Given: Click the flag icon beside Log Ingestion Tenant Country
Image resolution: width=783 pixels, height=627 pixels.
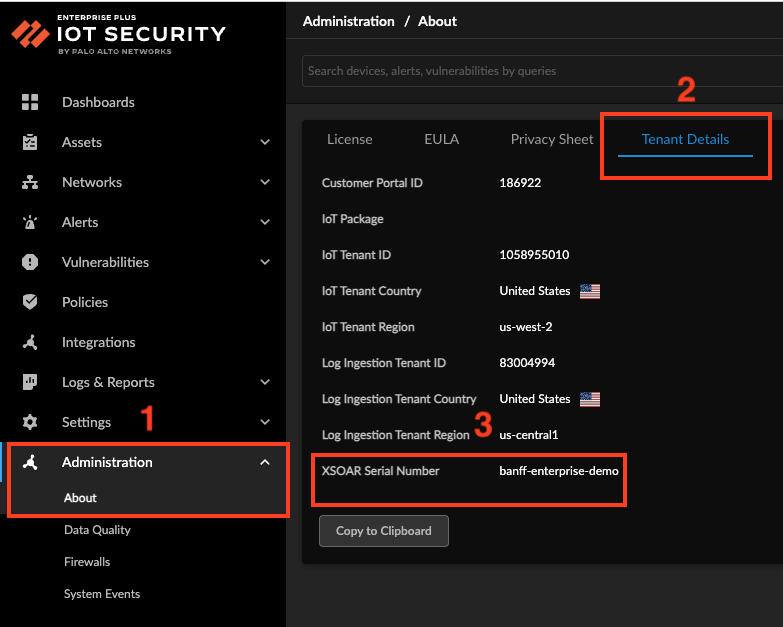Looking at the screenshot, I should [x=590, y=399].
